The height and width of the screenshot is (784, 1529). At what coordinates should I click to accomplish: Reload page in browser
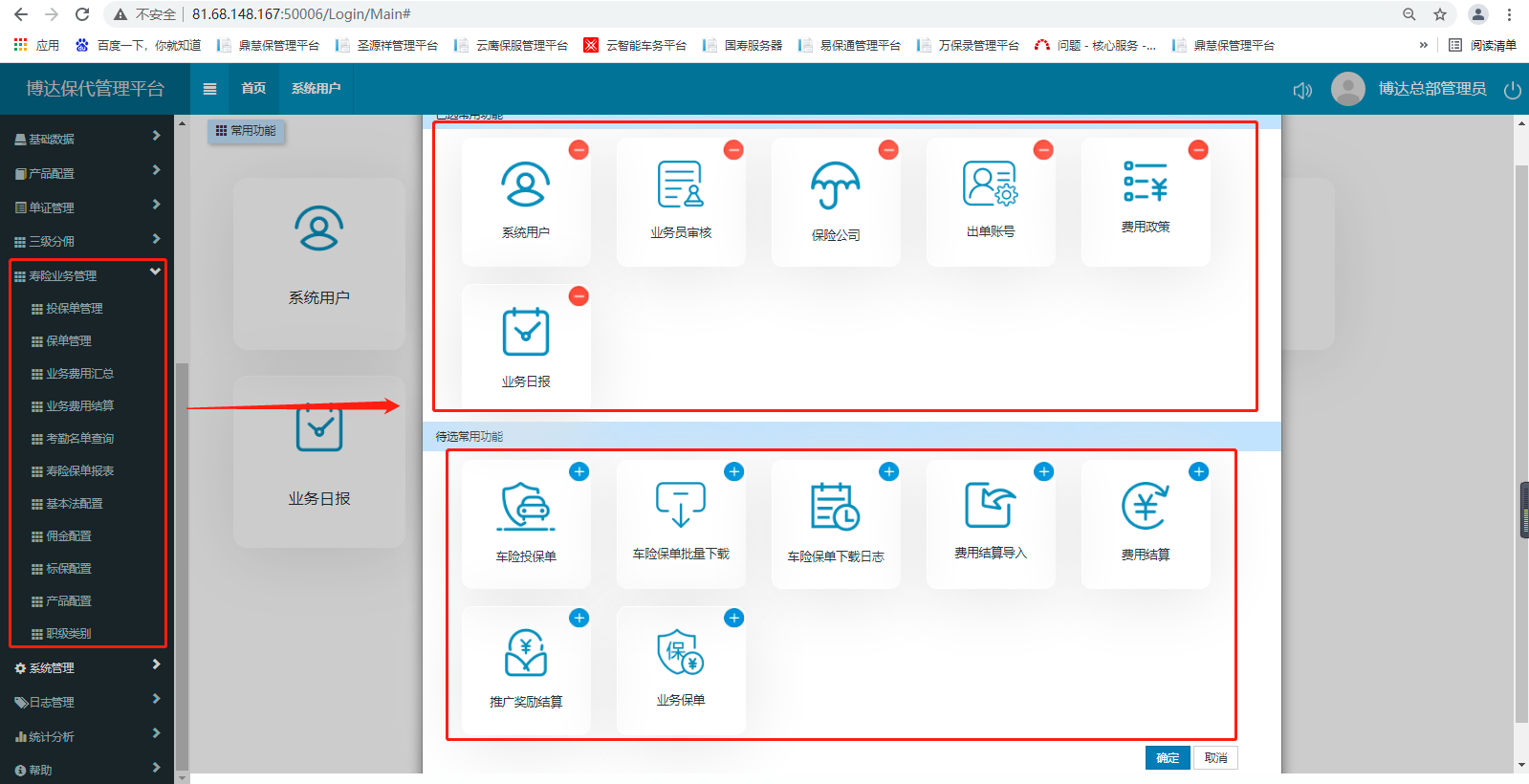pyautogui.click(x=82, y=14)
